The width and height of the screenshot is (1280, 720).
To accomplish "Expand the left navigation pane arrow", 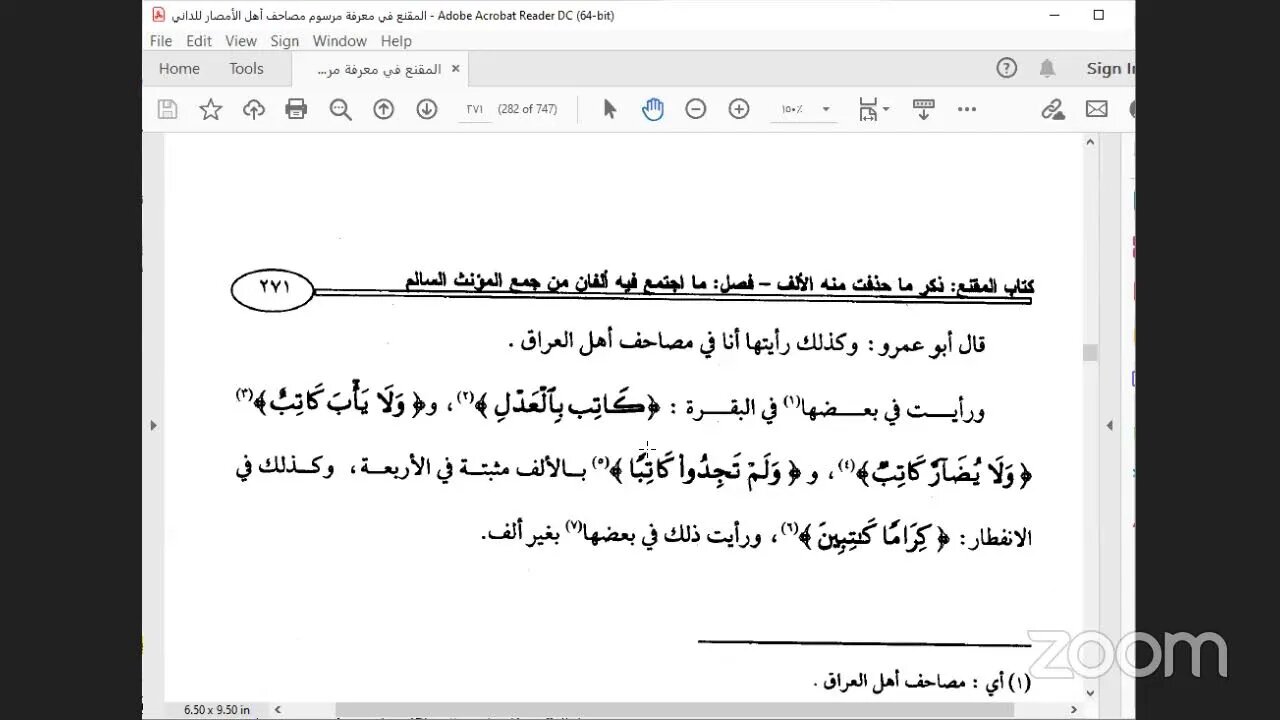I will pos(153,425).
